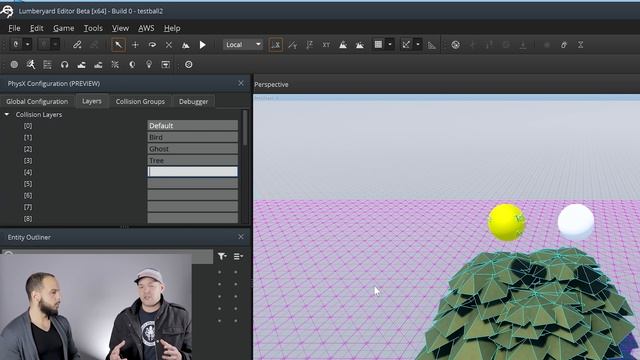Click the hourglass-shaped icon in top toolbar

580,45
